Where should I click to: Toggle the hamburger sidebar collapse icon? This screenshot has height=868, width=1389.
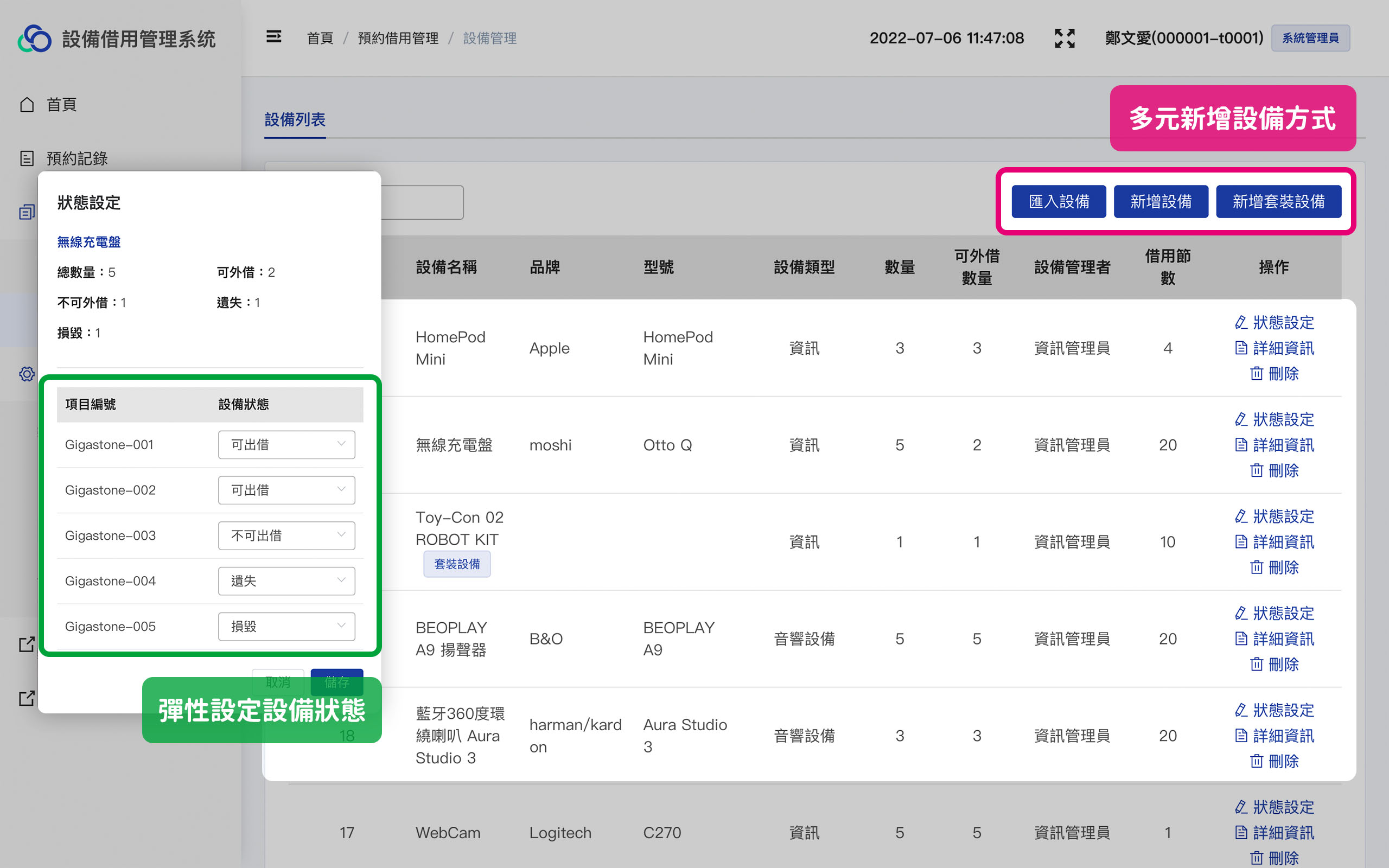274,37
